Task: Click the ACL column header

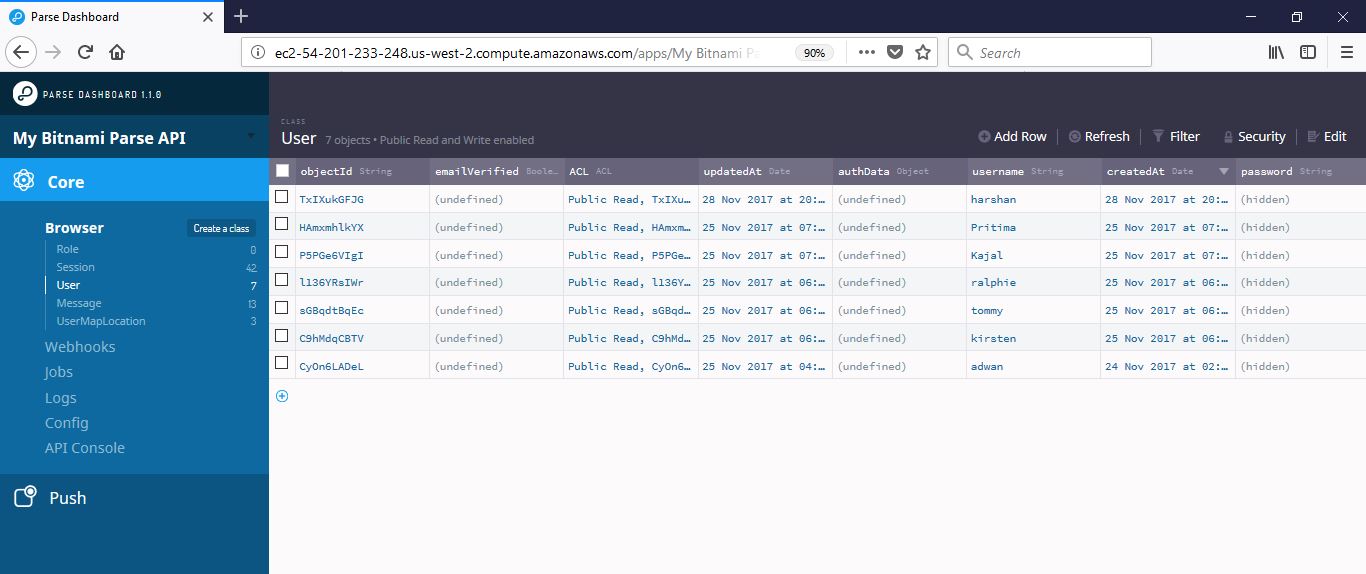Action: pos(631,171)
